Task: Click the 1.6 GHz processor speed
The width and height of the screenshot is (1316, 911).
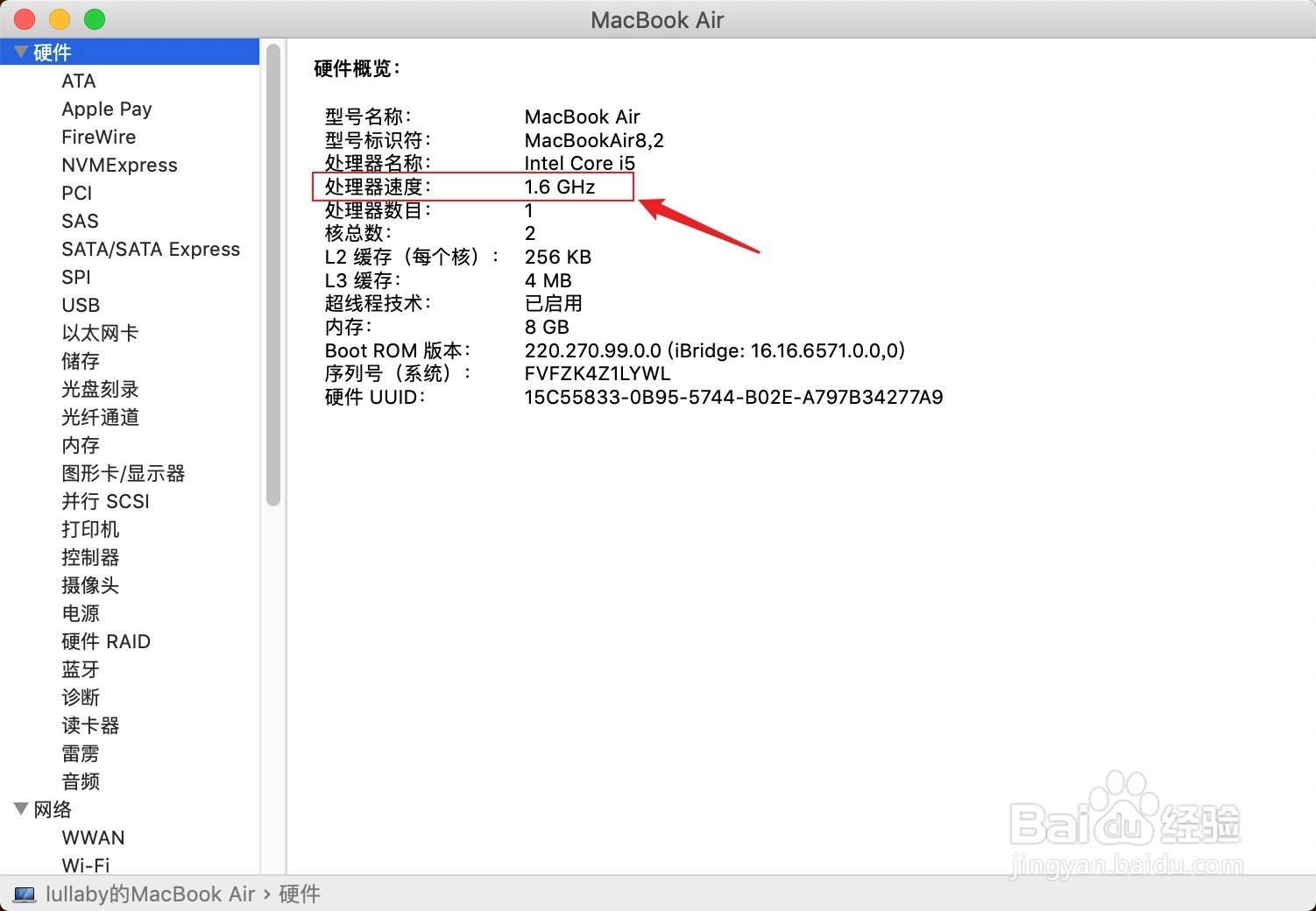Action: click(560, 187)
